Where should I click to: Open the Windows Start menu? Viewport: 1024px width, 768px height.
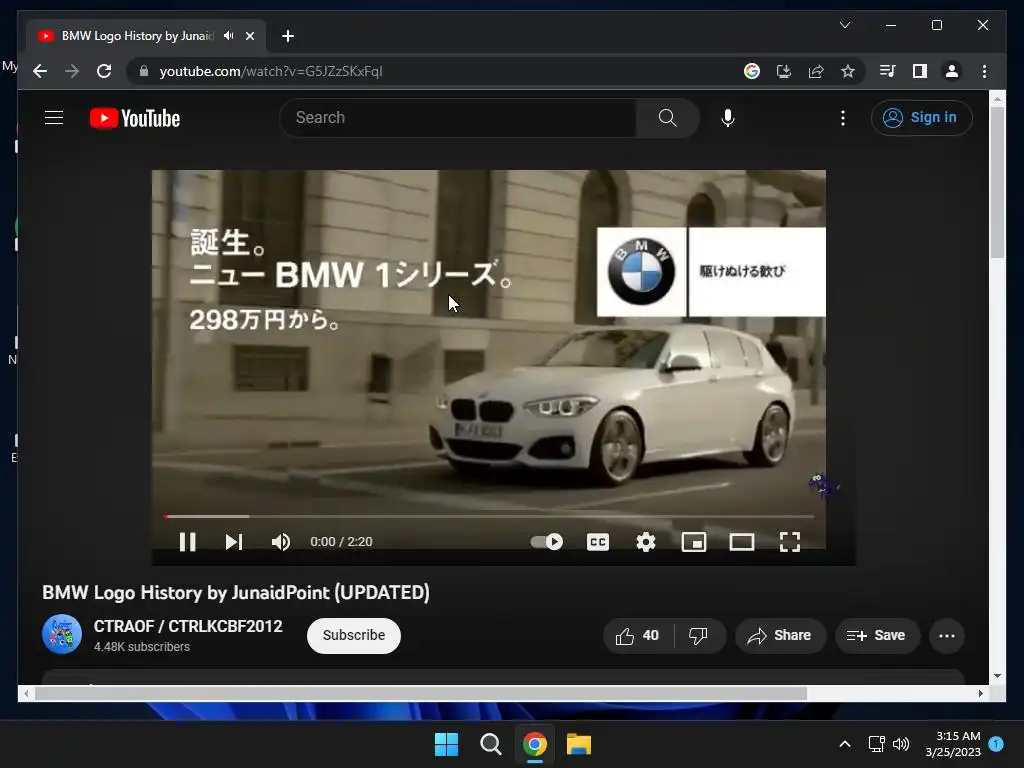click(447, 744)
